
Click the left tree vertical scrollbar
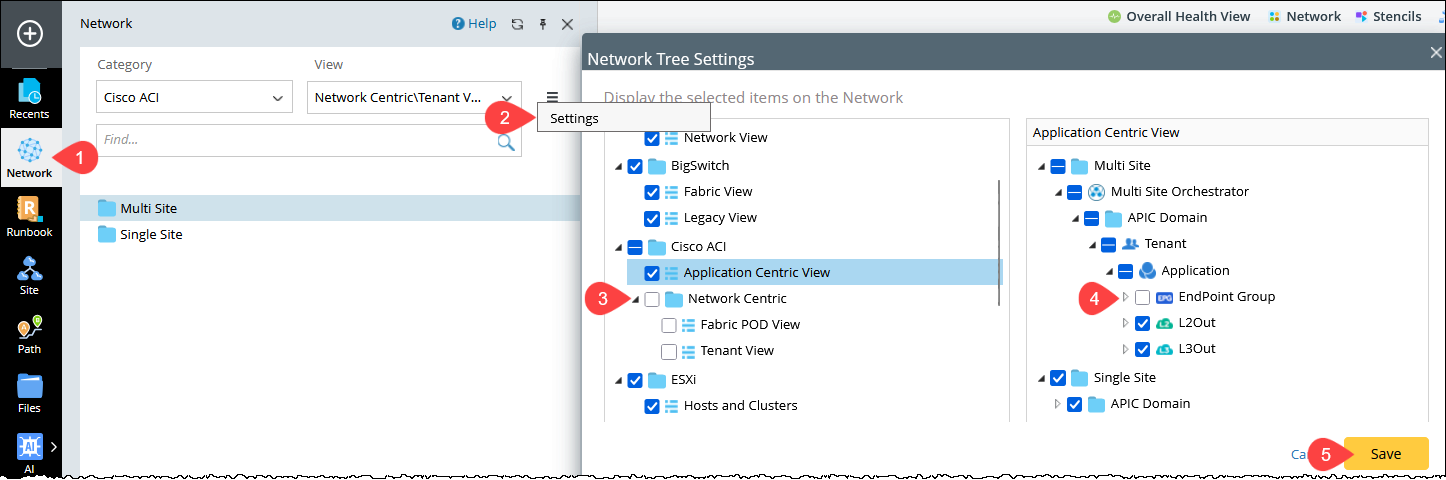[999, 242]
